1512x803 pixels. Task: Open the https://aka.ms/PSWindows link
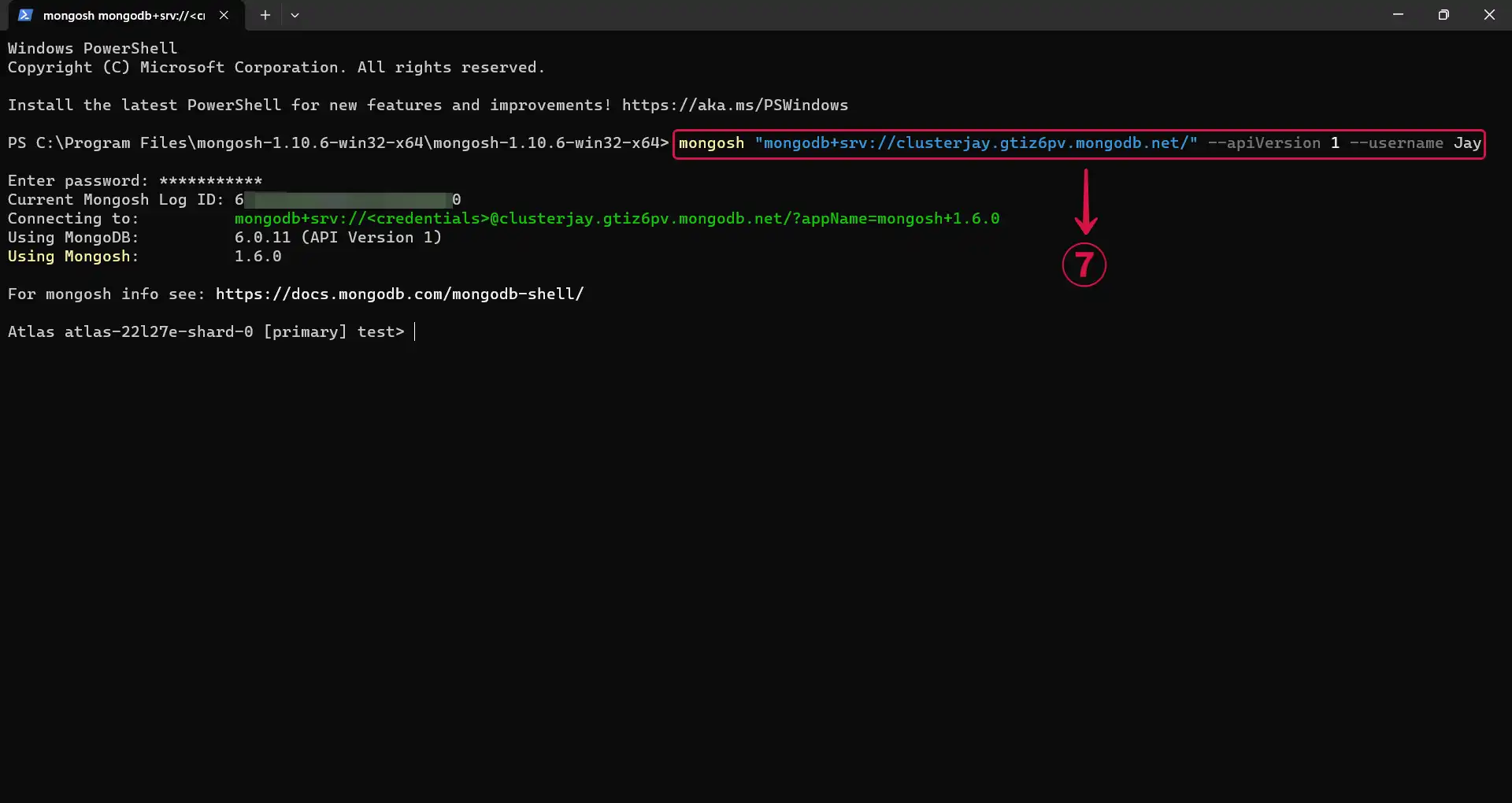(735, 105)
